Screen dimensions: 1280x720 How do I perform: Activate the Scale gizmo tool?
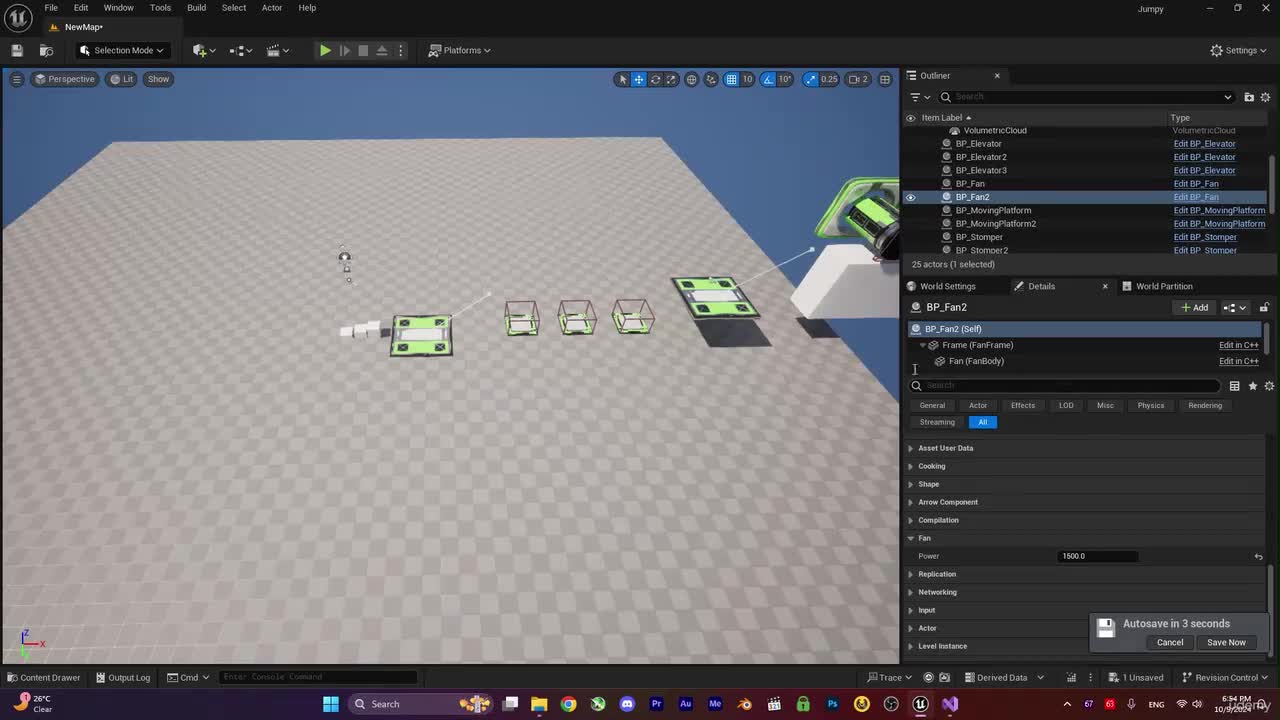pos(671,79)
